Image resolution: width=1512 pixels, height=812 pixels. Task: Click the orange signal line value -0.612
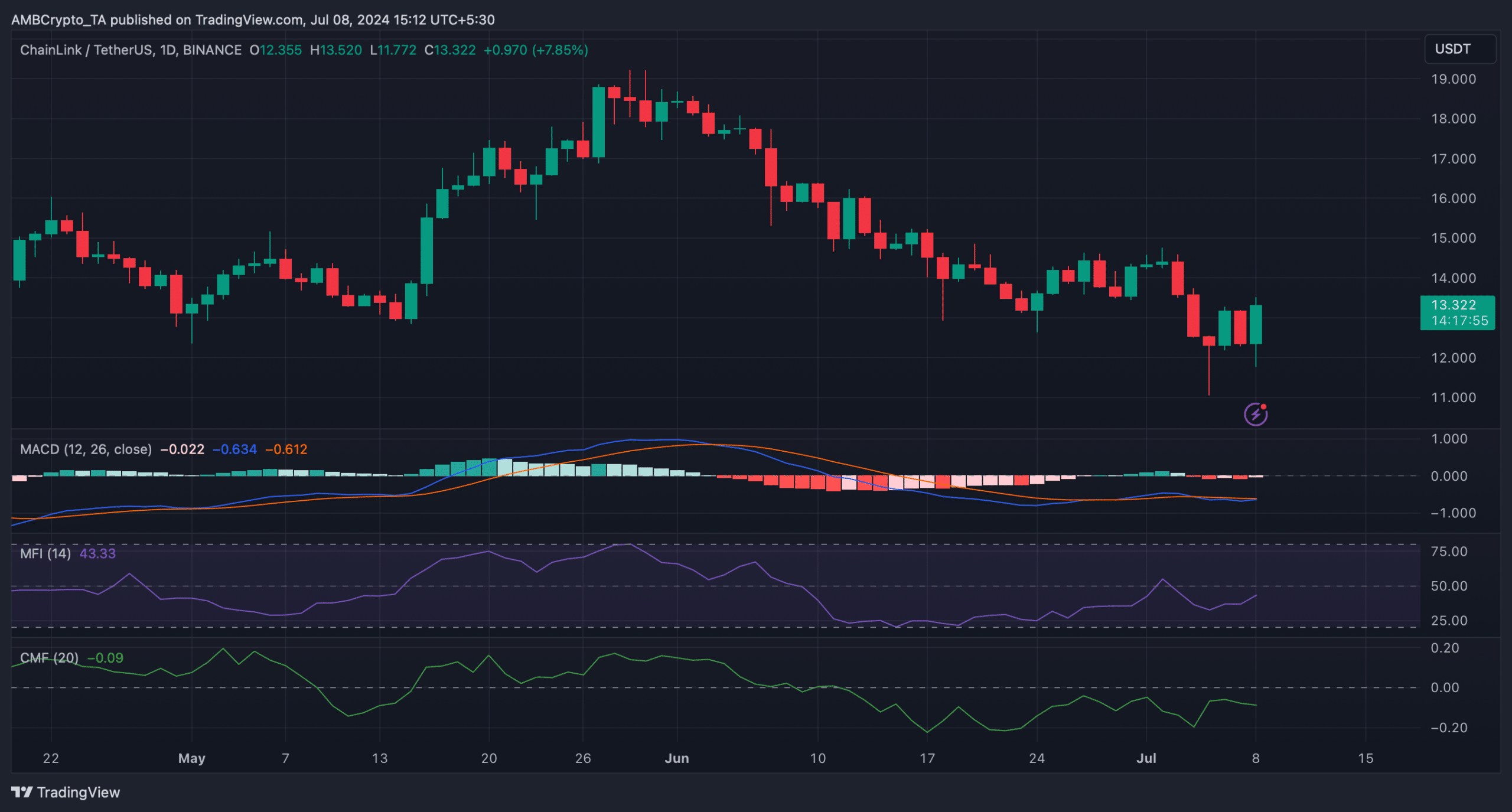286,449
